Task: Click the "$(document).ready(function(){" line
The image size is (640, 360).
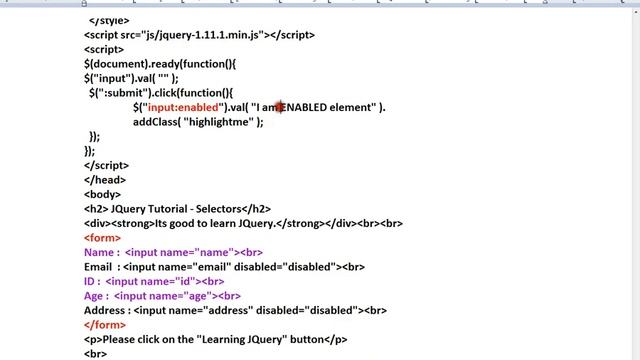Action: pos(160,64)
